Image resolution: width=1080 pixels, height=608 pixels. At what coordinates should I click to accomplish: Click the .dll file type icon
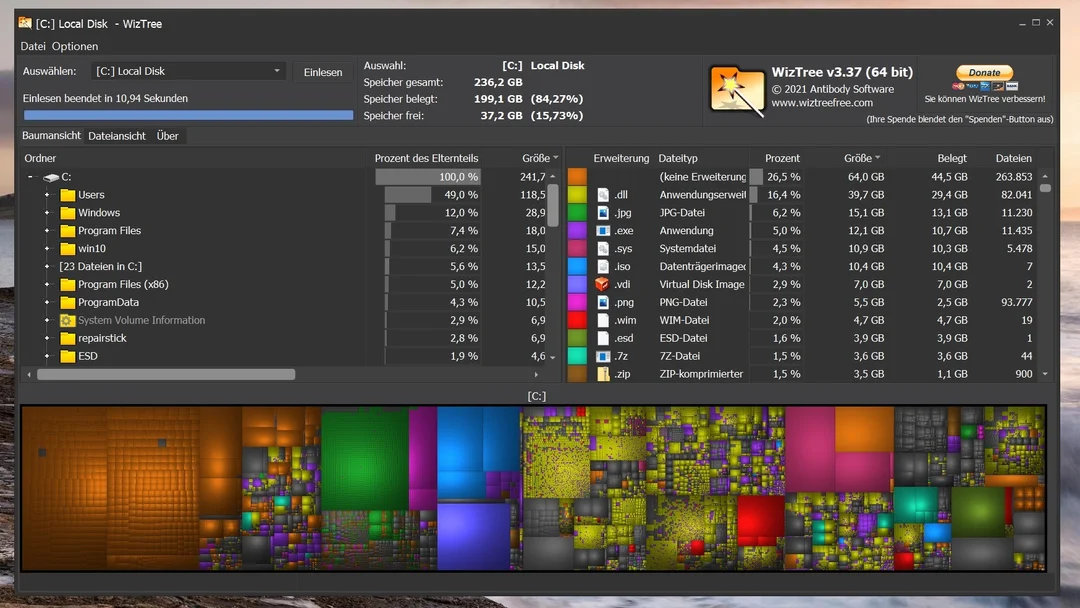[x=603, y=195]
